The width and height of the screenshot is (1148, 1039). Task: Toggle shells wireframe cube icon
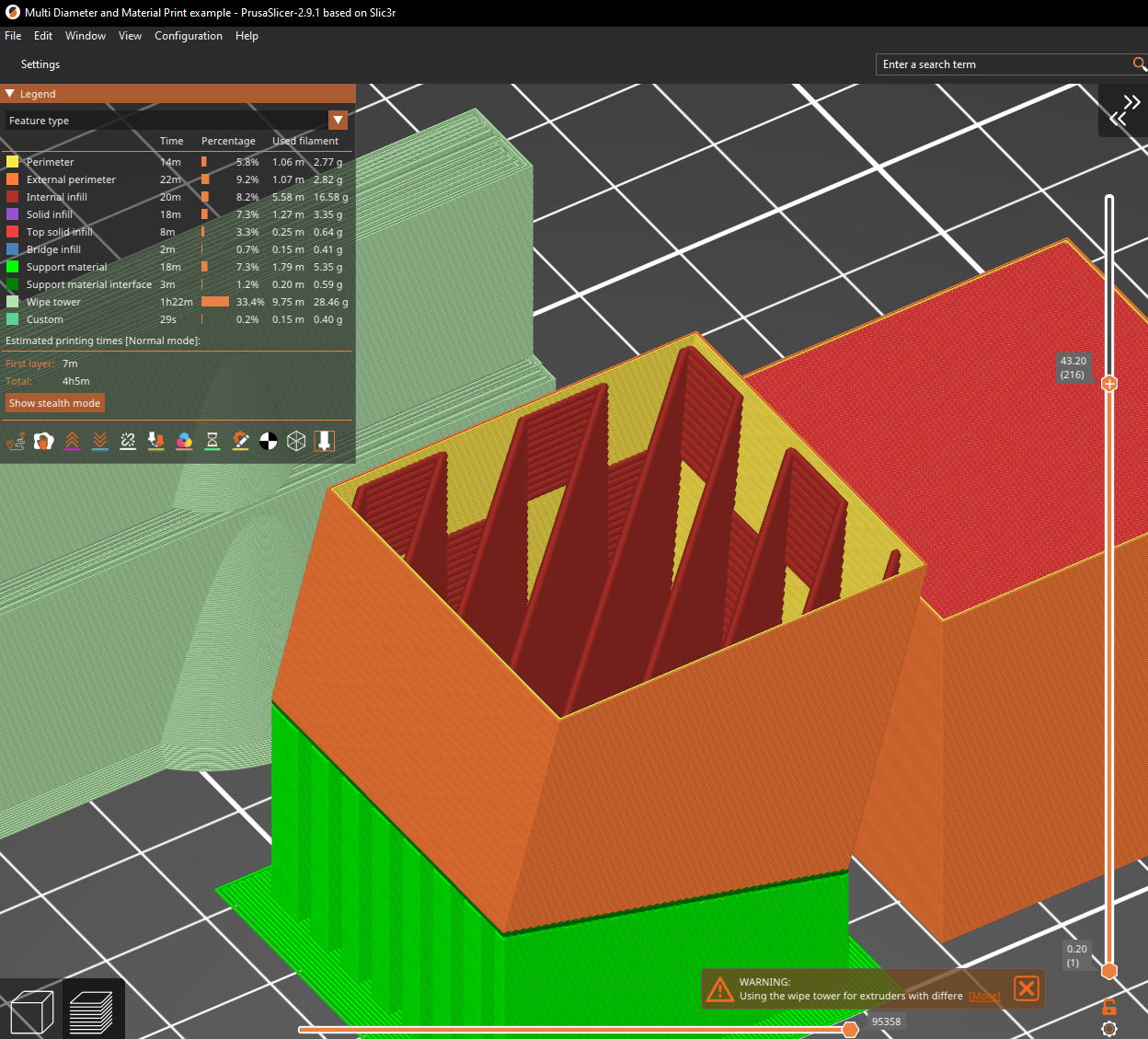(296, 442)
